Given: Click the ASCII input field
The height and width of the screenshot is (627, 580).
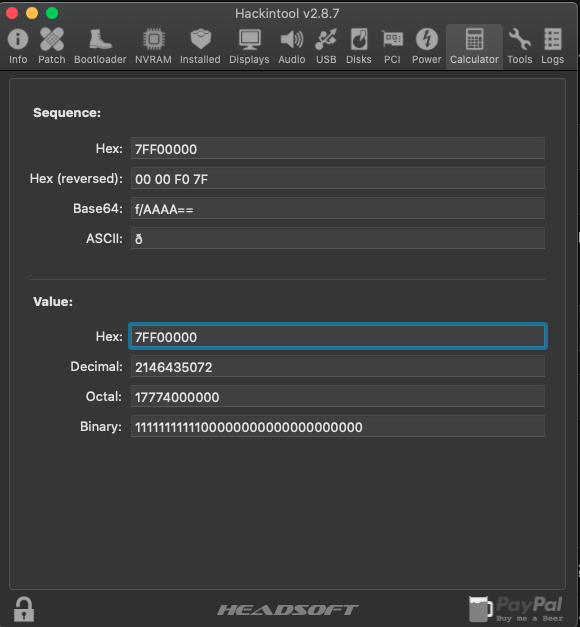Looking at the screenshot, I should [338, 238].
